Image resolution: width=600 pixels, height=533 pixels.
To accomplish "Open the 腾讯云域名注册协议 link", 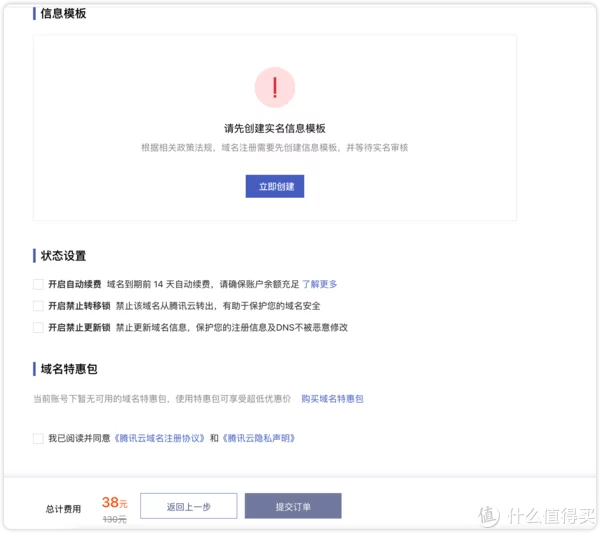I will [160, 438].
